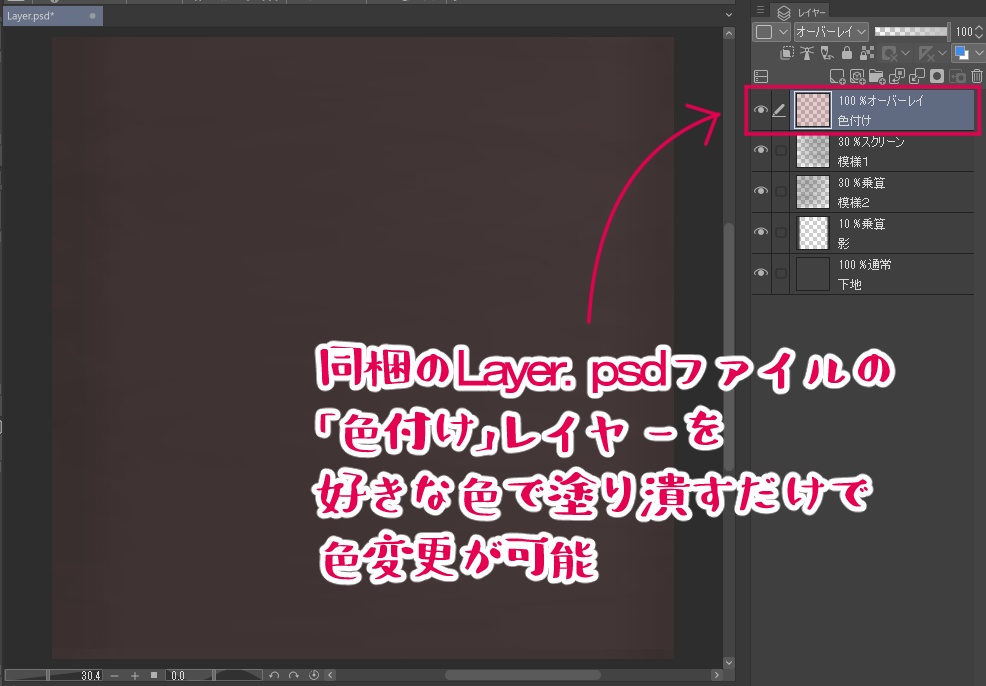Create a new raster layer
Viewport: 986px width, 686px height.
click(x=836, y=75)
